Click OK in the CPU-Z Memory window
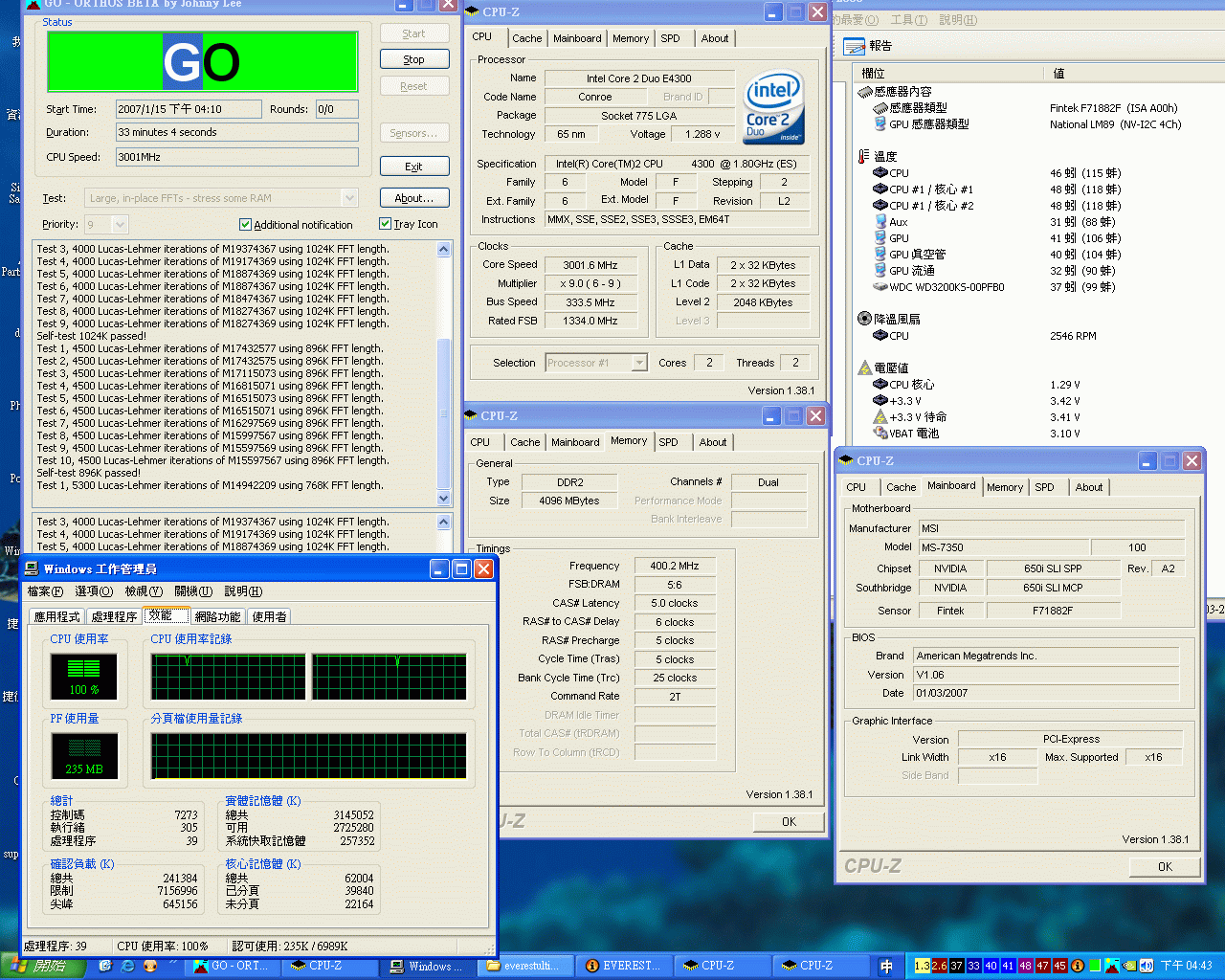This screenshot has width=1225, height=980. click(x=789, y=821)
